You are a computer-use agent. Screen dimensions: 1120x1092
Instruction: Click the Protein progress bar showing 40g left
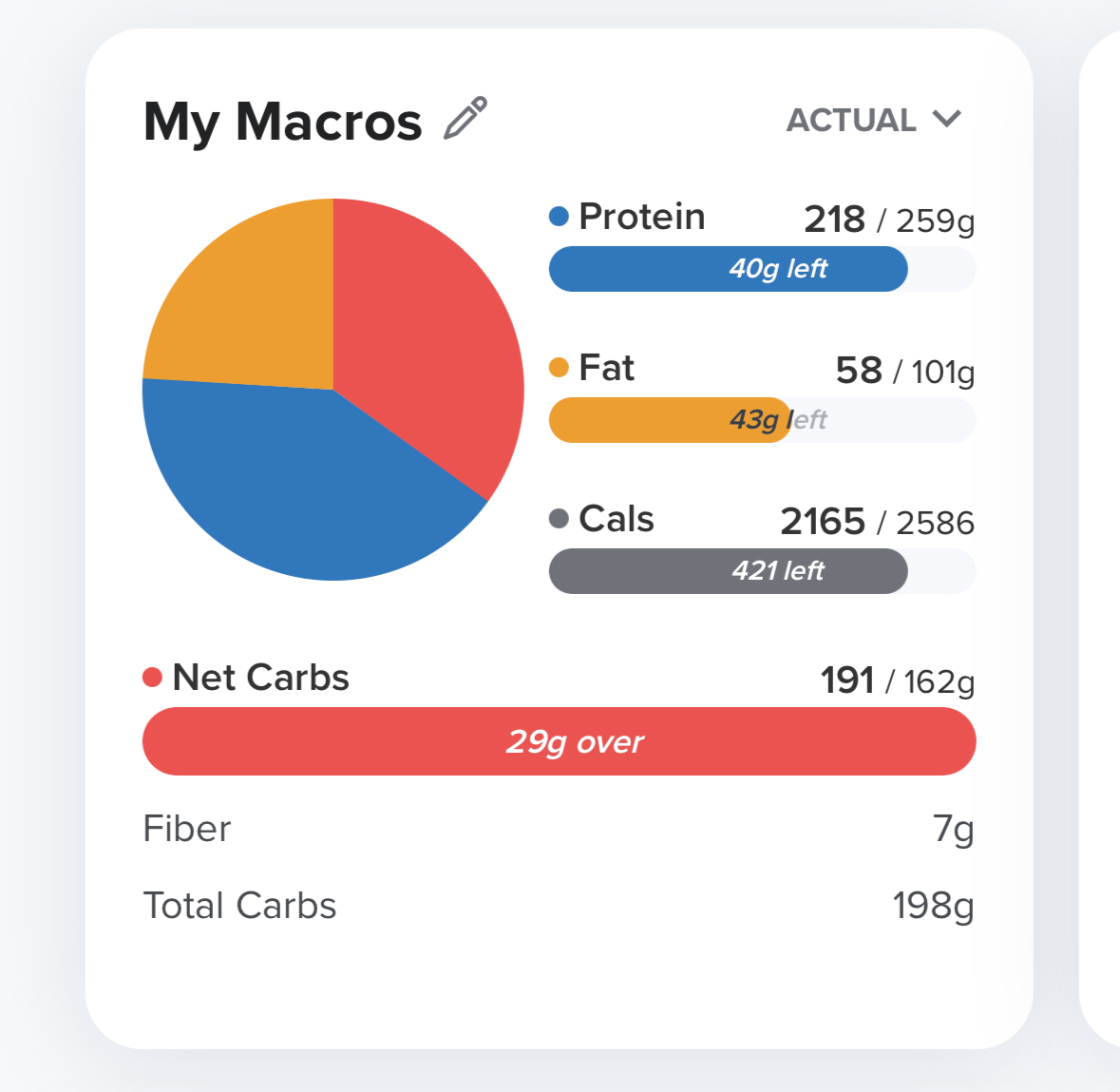pyautogui.click(x=760, y=269)
